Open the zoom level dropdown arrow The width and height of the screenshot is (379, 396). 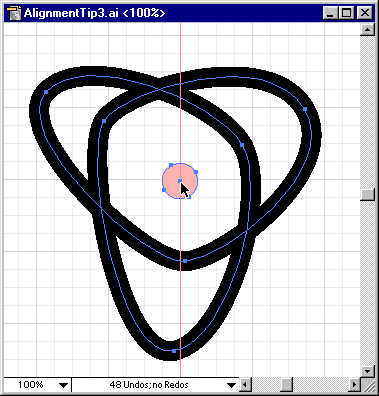click(63, 385)
